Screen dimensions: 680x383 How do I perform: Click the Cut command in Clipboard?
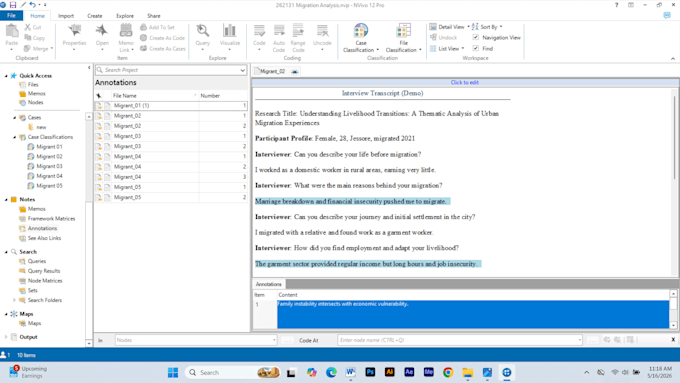click(x=33, y=27)
